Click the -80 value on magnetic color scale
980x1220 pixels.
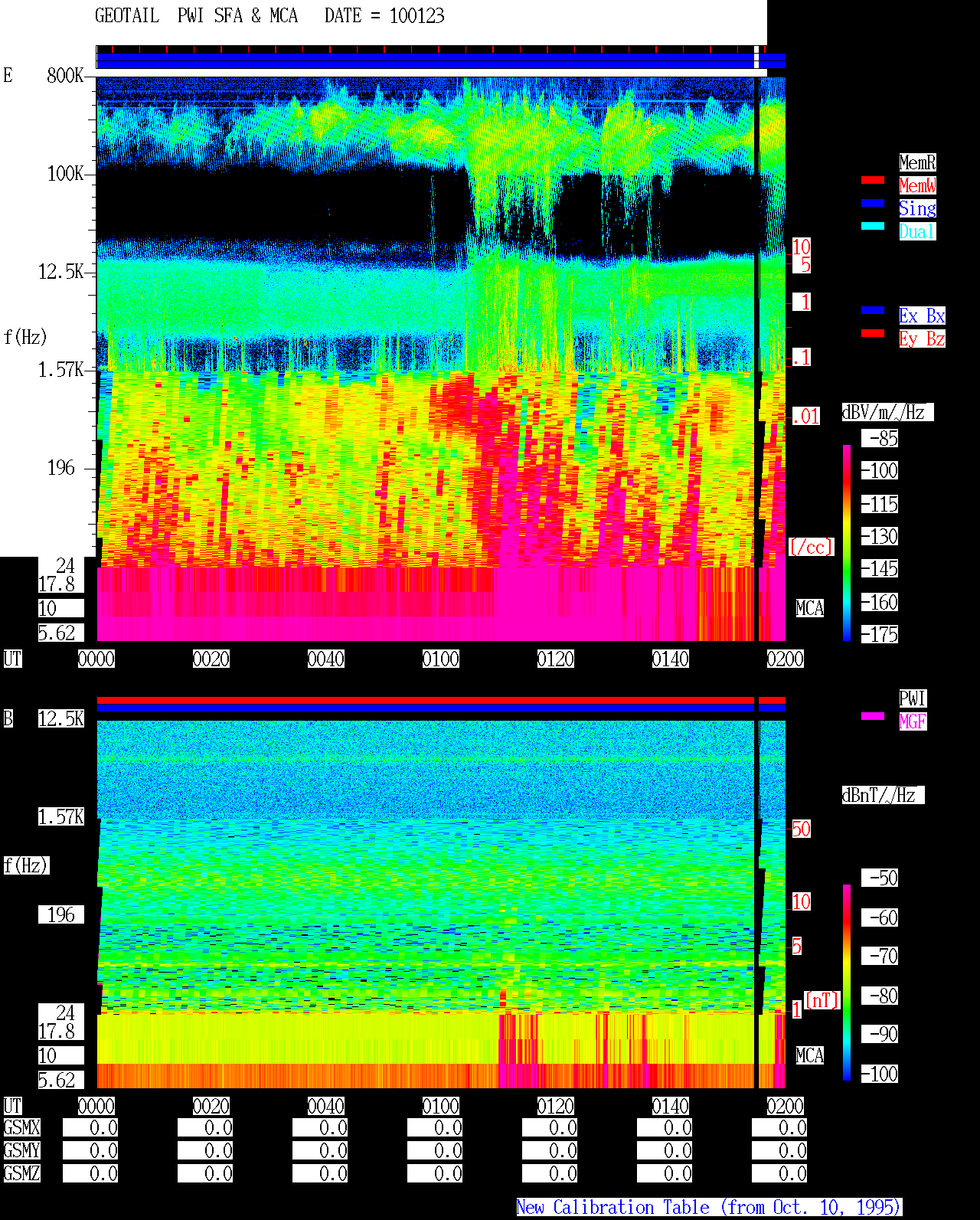click(880, 996)
